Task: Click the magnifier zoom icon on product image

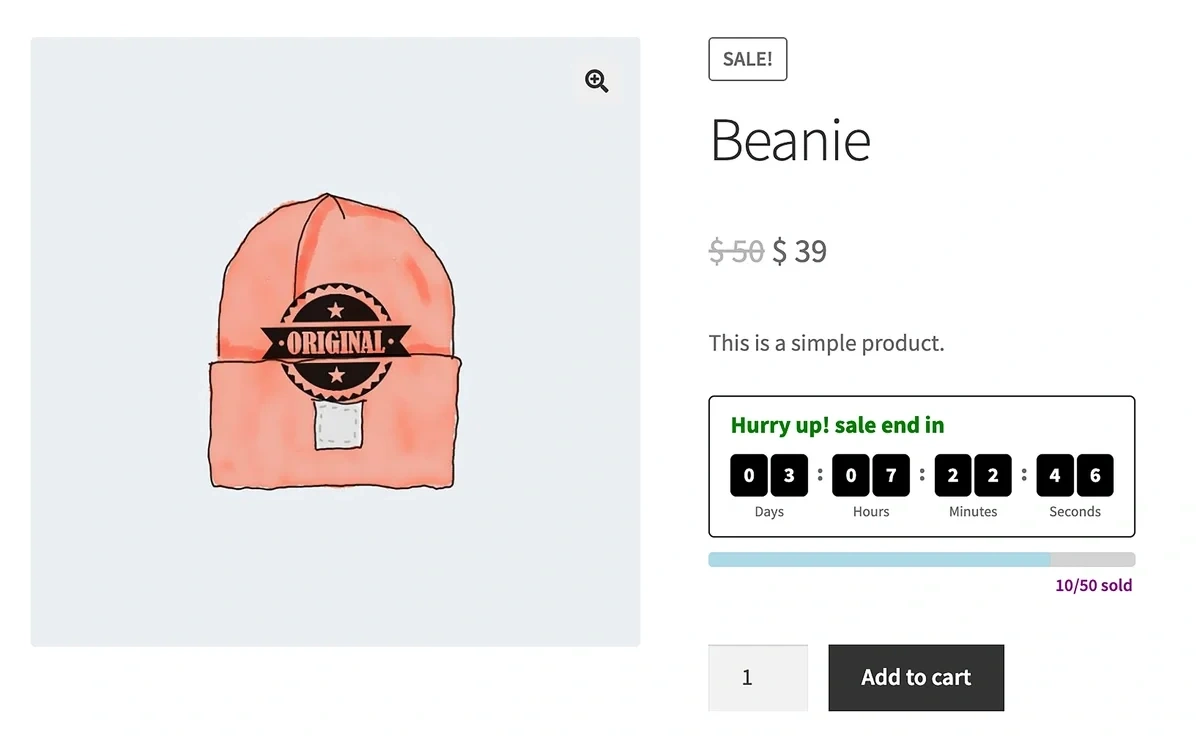Action: point(597,82)
